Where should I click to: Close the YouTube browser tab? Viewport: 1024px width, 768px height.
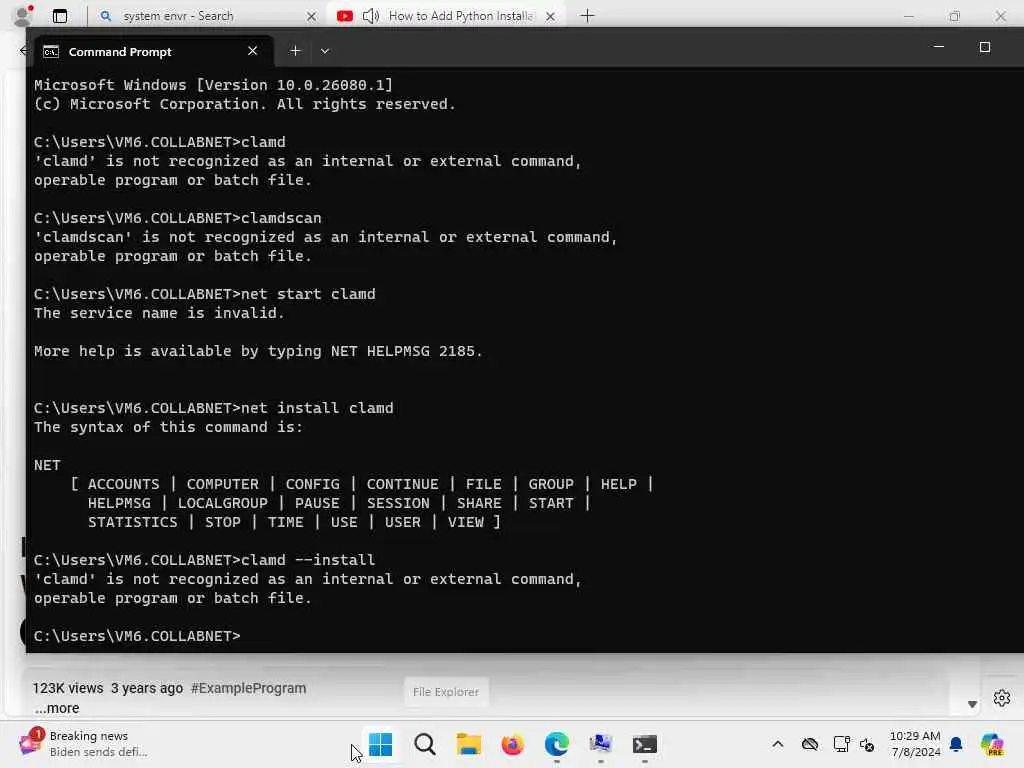pos(551,16)
